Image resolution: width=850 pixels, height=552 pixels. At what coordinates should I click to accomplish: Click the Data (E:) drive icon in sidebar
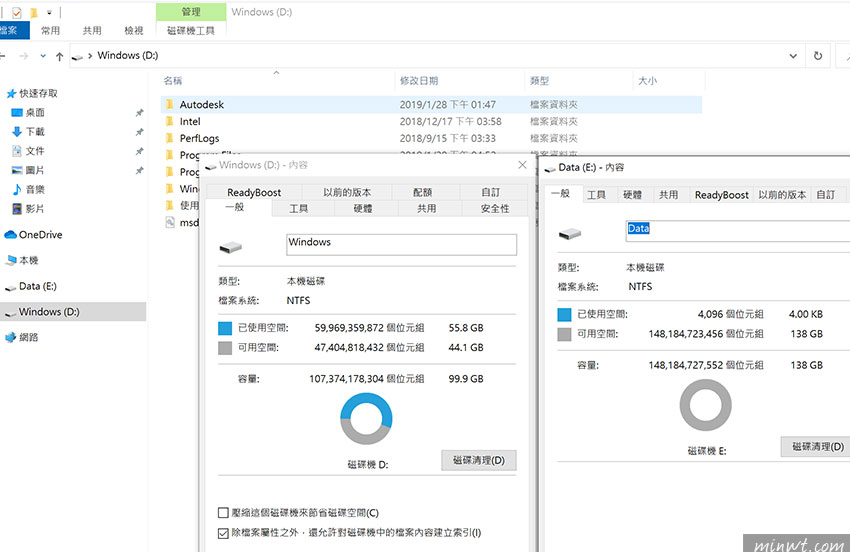tap(10, 287)
